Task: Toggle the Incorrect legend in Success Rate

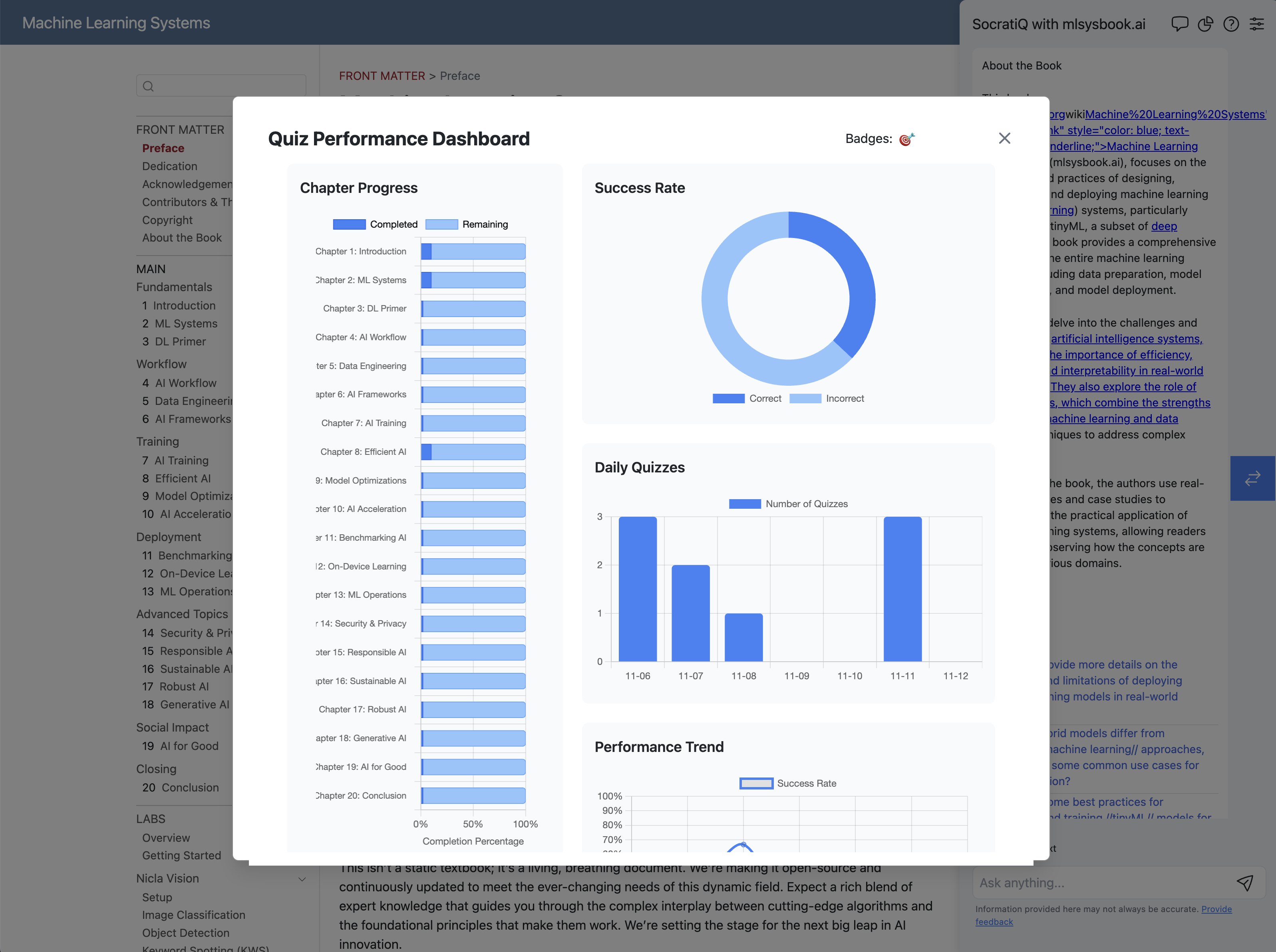Action: (x=827, y=398)
